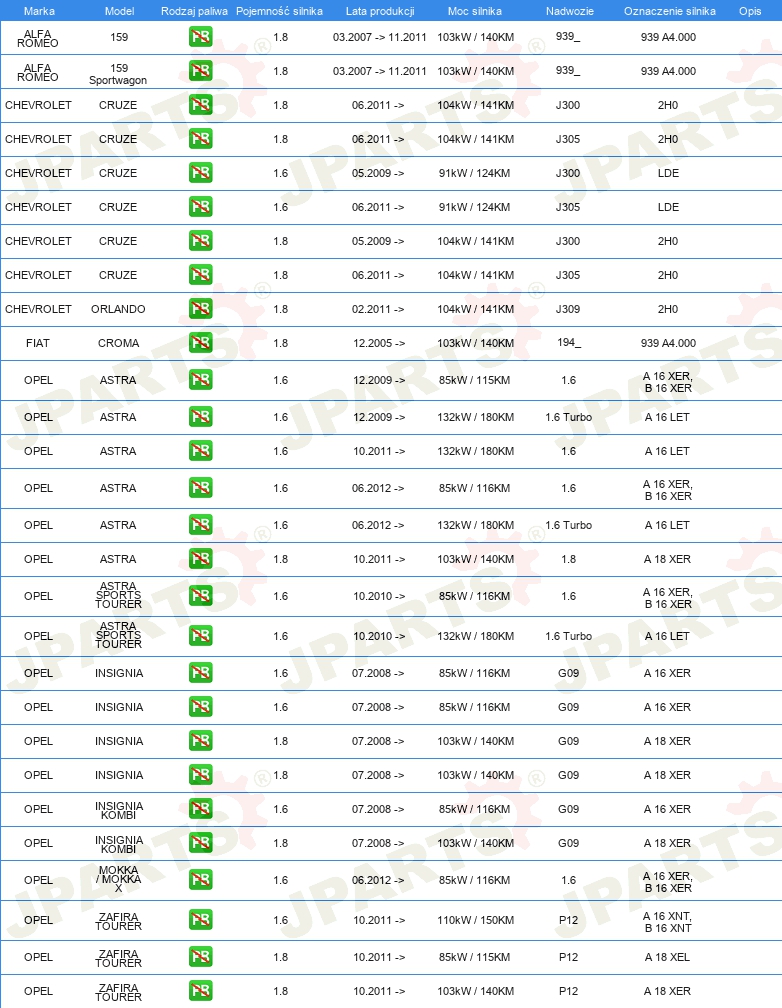Click the A 18 XEL engine code cell
782x1008 pixels.
668,957
